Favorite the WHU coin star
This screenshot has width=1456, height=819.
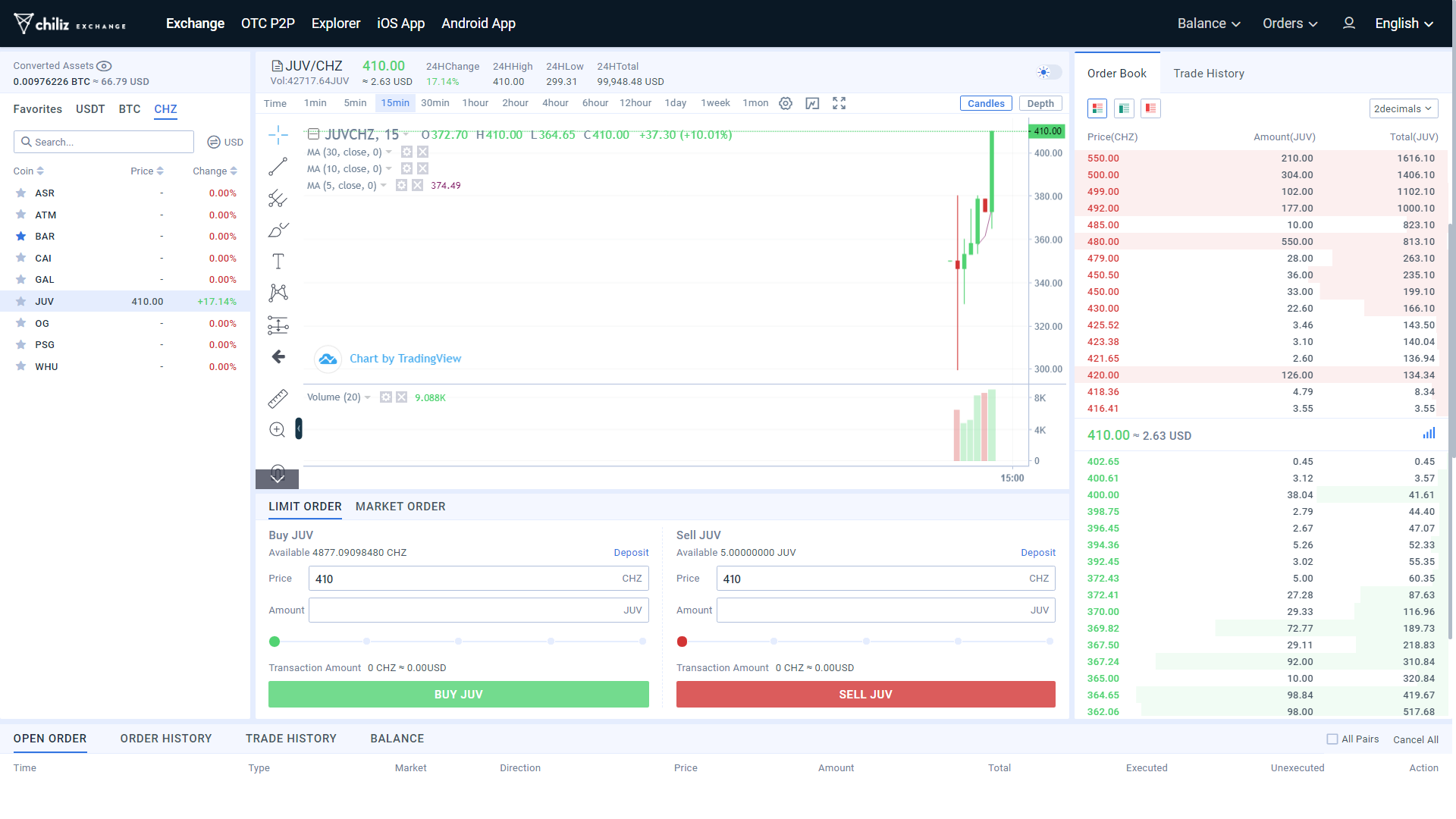coord(21,366)
